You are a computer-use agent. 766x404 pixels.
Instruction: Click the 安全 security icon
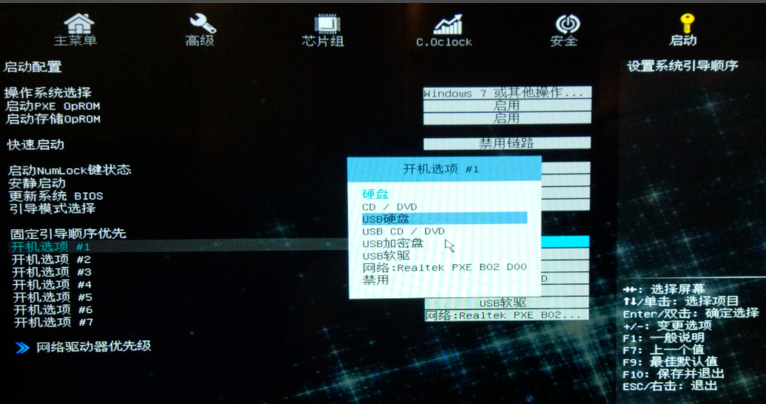[x=565, y=24]
